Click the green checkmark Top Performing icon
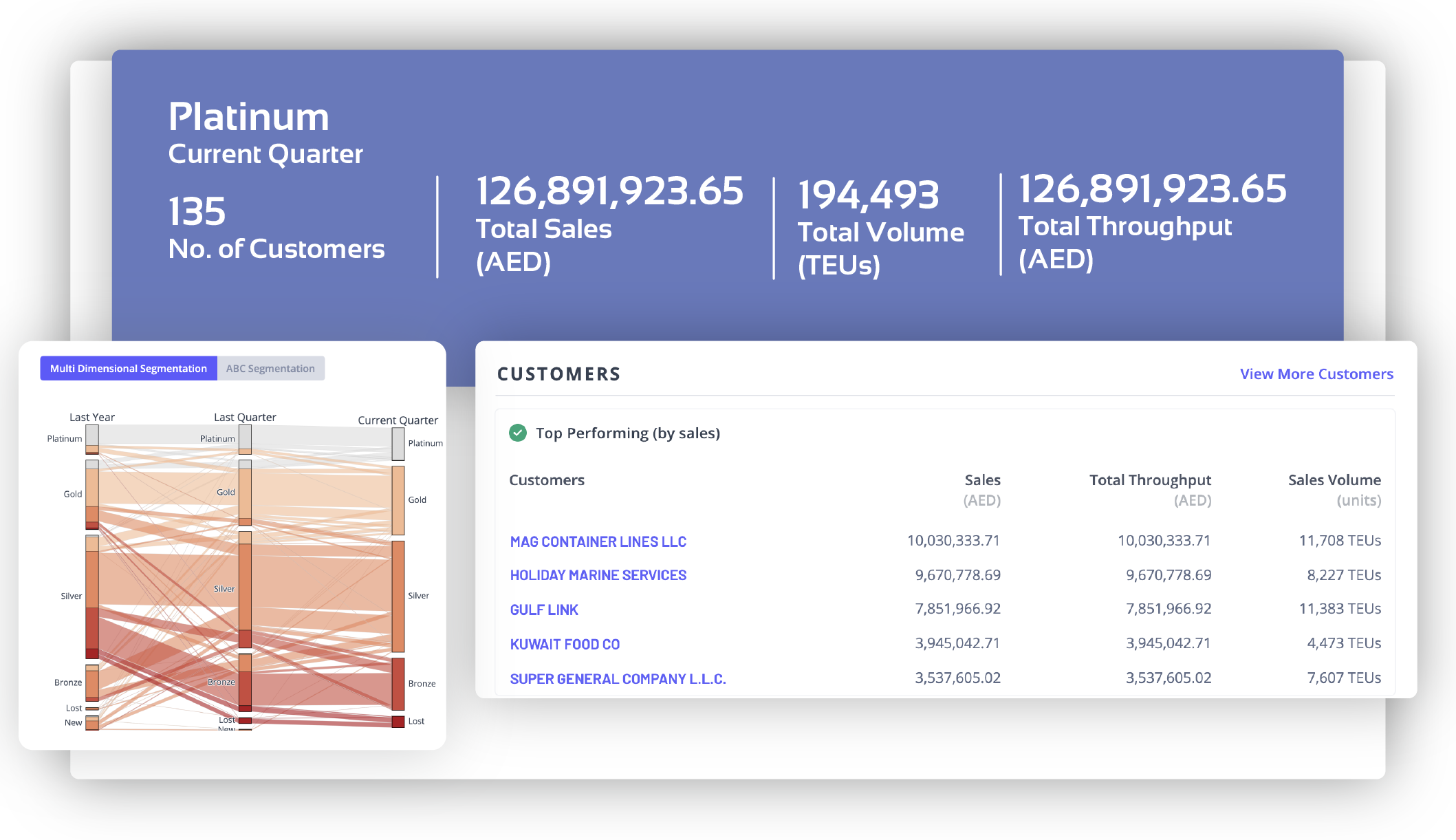This screenshot has height=840, width=1456. point(517,433)
